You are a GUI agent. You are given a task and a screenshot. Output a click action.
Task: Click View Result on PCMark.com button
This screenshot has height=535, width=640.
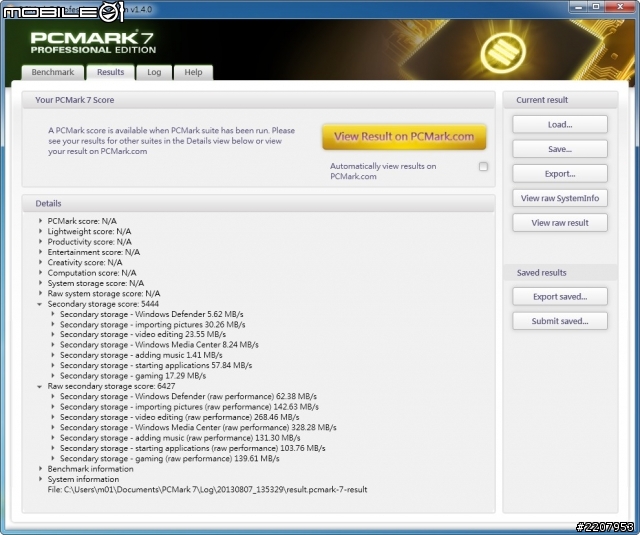(x=404, y=137)
